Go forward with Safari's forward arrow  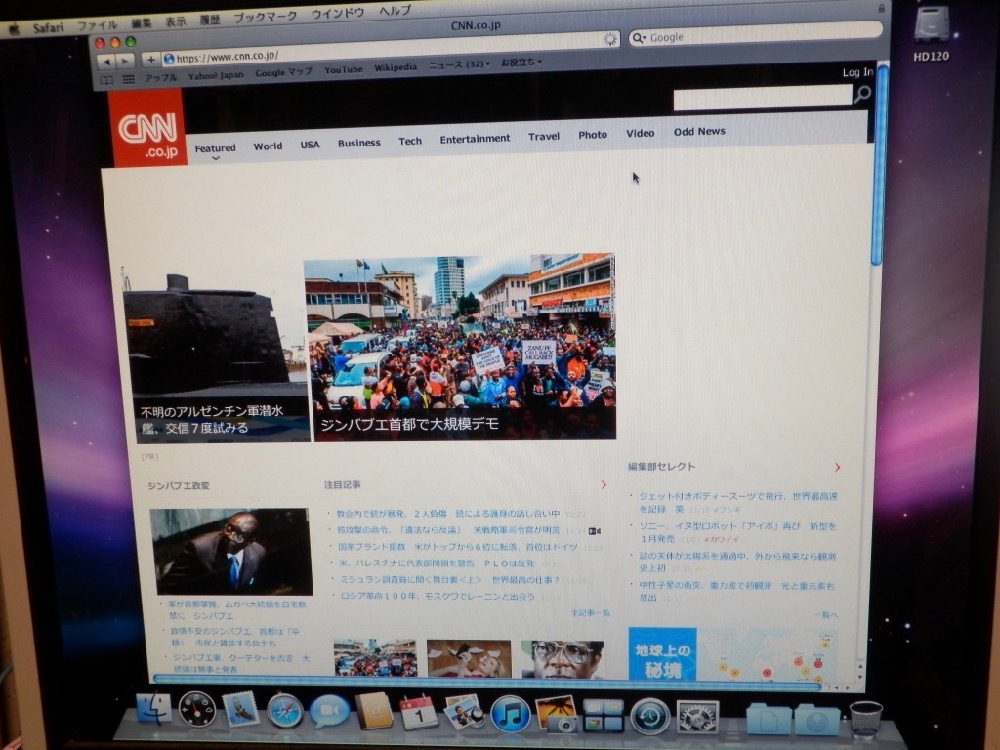pos(125,61)
